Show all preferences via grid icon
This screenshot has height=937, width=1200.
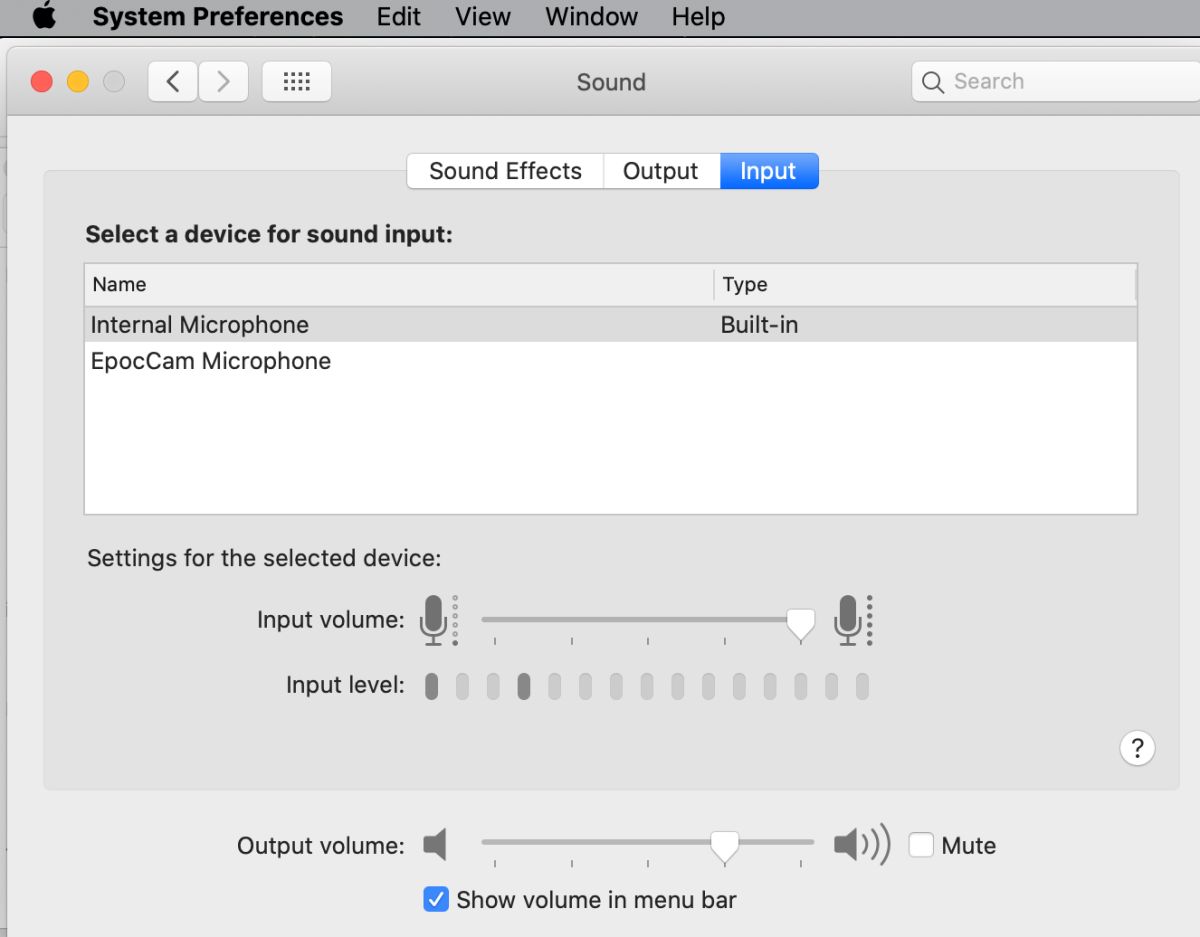[x=297, y=82]
